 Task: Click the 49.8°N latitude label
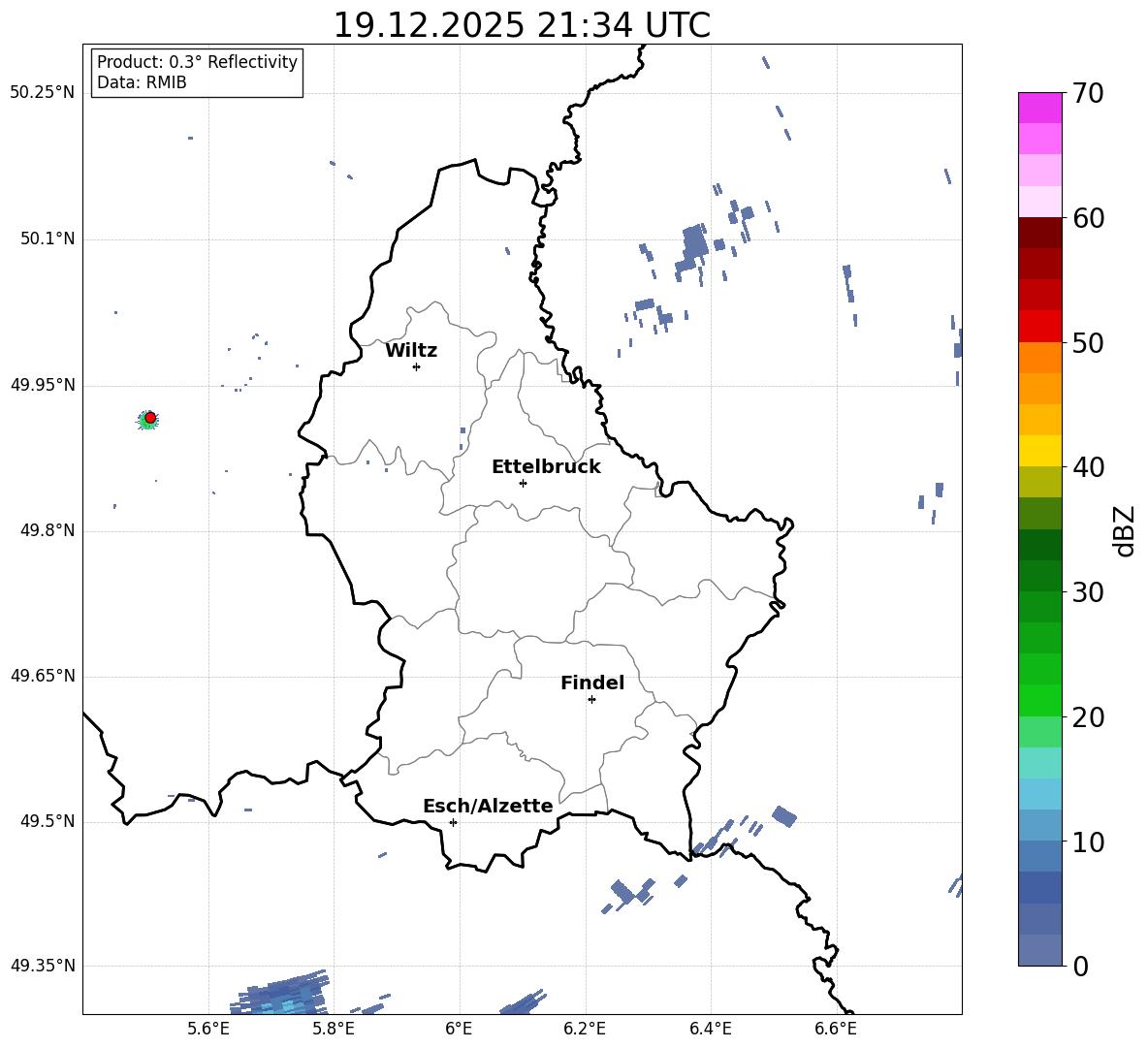(48, 530)
